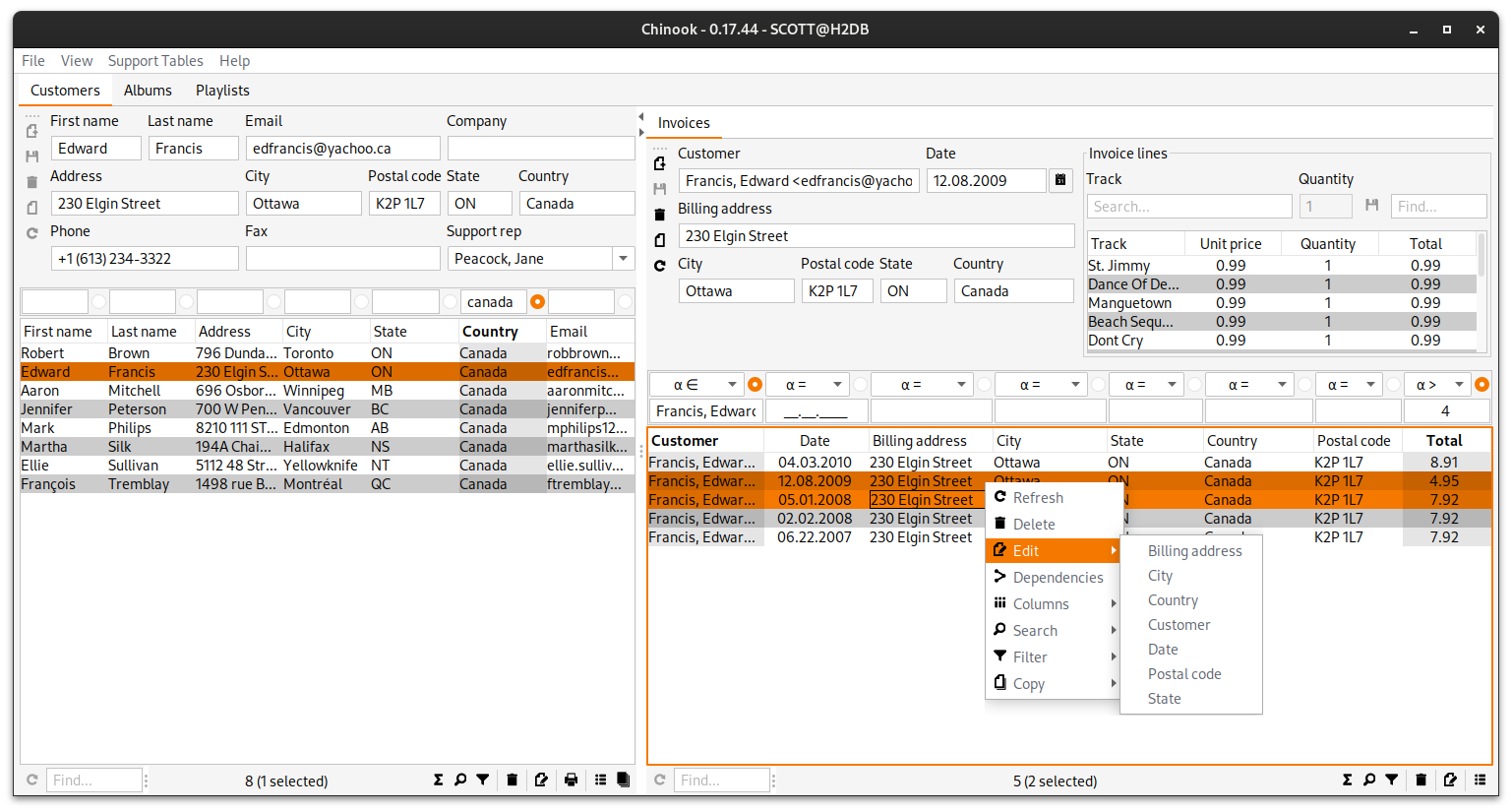Click the filter funnel icon below the customers table
The image size is (1512, 812).
483,780
